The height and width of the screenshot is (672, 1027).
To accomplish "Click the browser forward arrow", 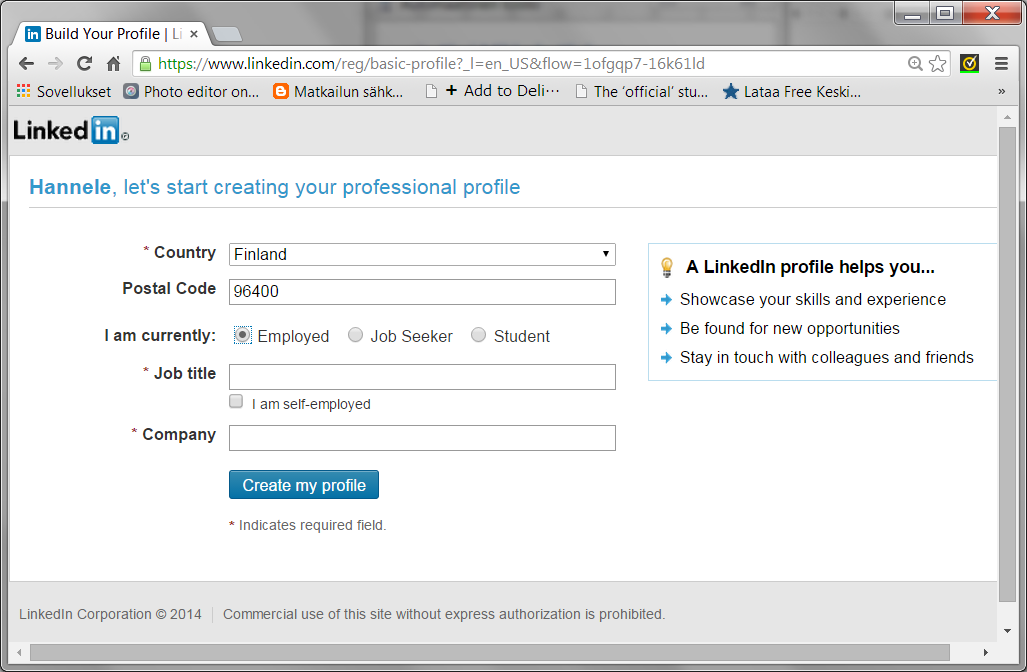I will click(x=55, y=64).
